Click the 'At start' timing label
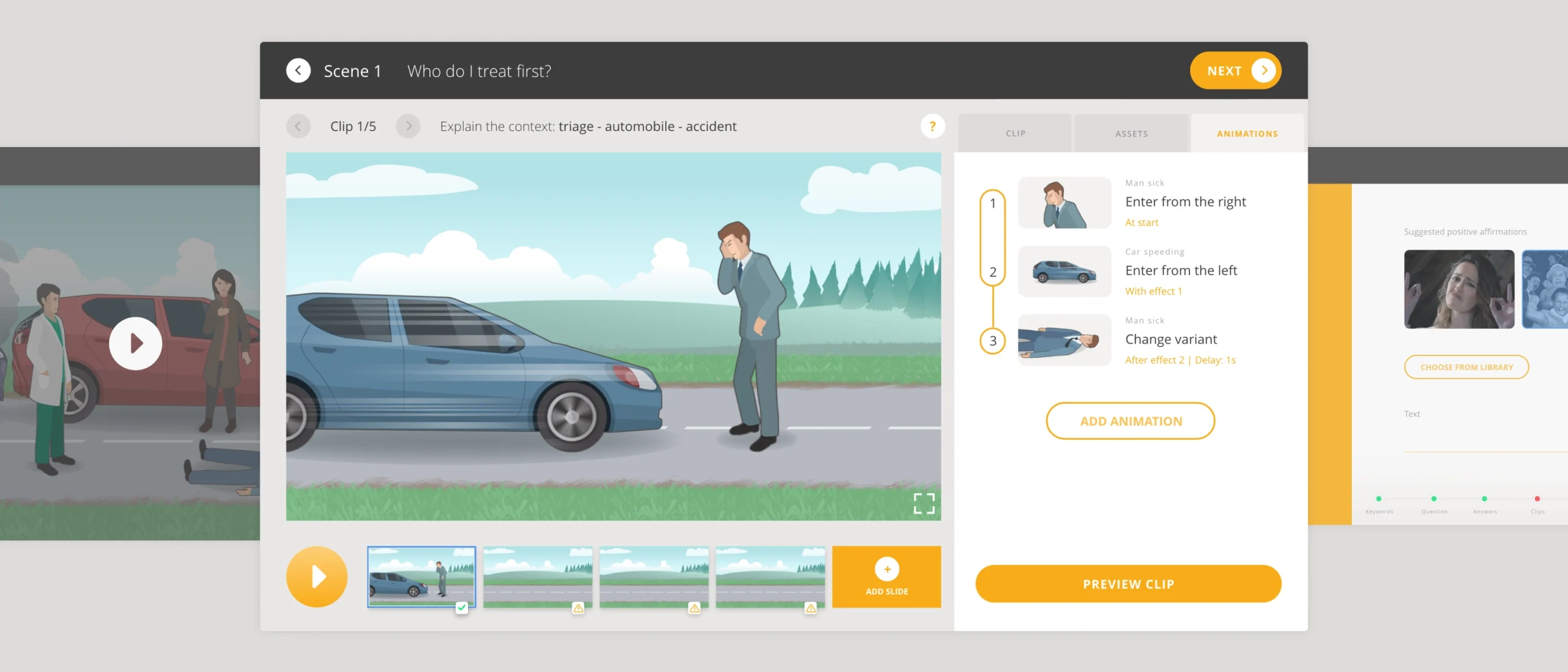The height and width of the screenshot is (672, 1568). (1142, 222)
